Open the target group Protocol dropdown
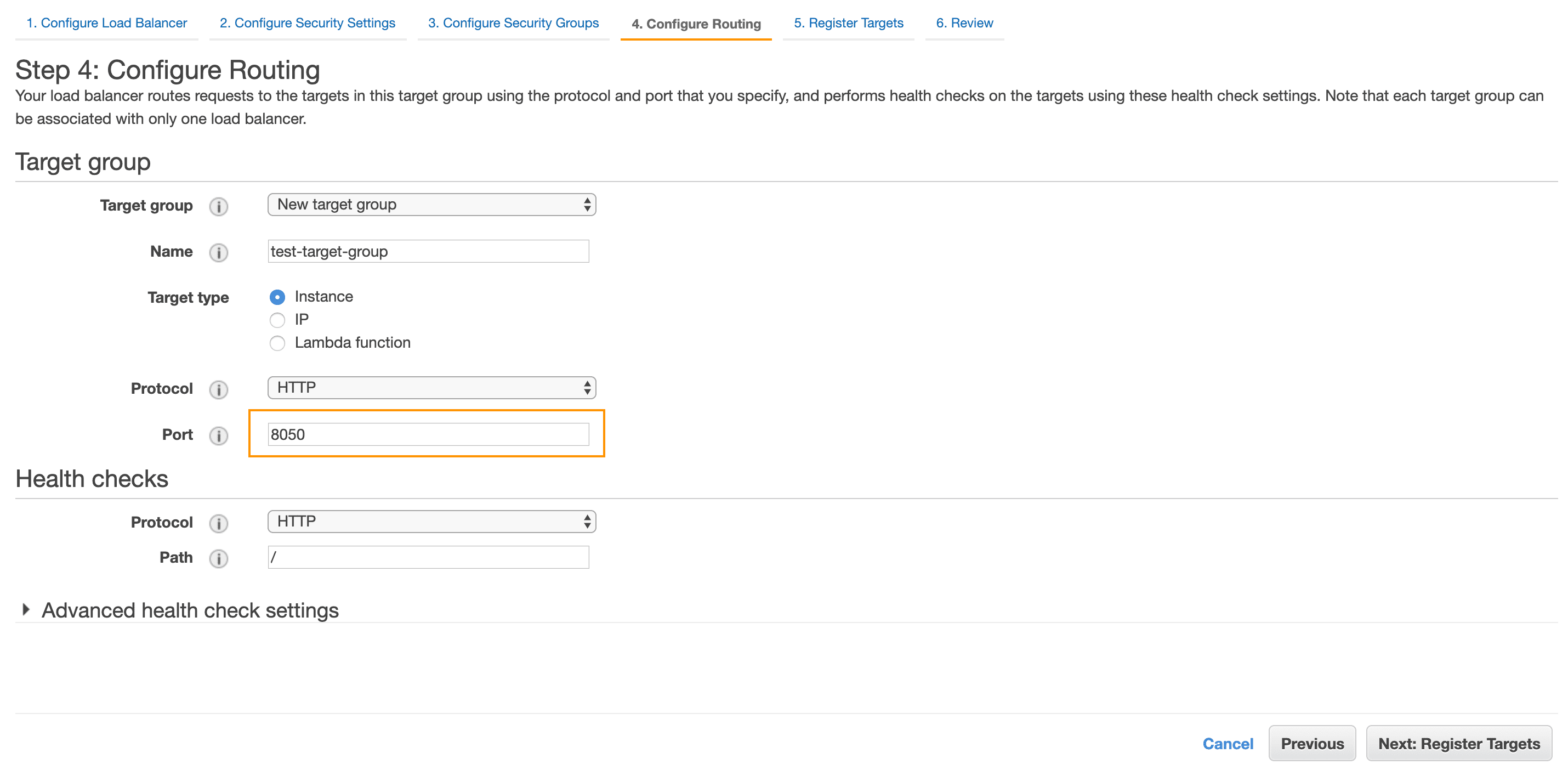The width and height of the screenshot is (1568, 770). (431, 388)
